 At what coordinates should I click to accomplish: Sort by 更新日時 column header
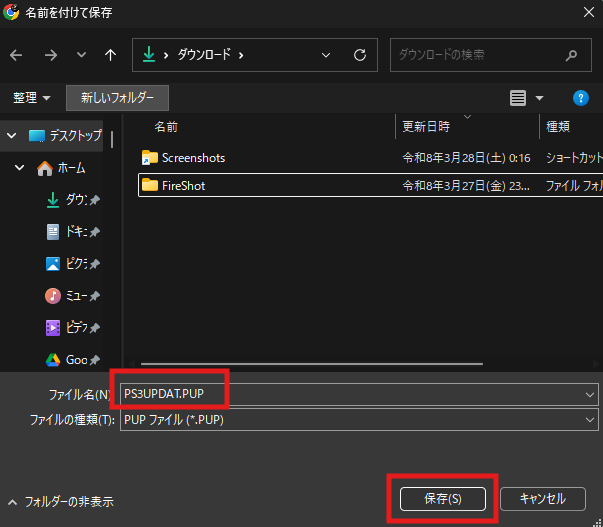(x=426, y=127)
